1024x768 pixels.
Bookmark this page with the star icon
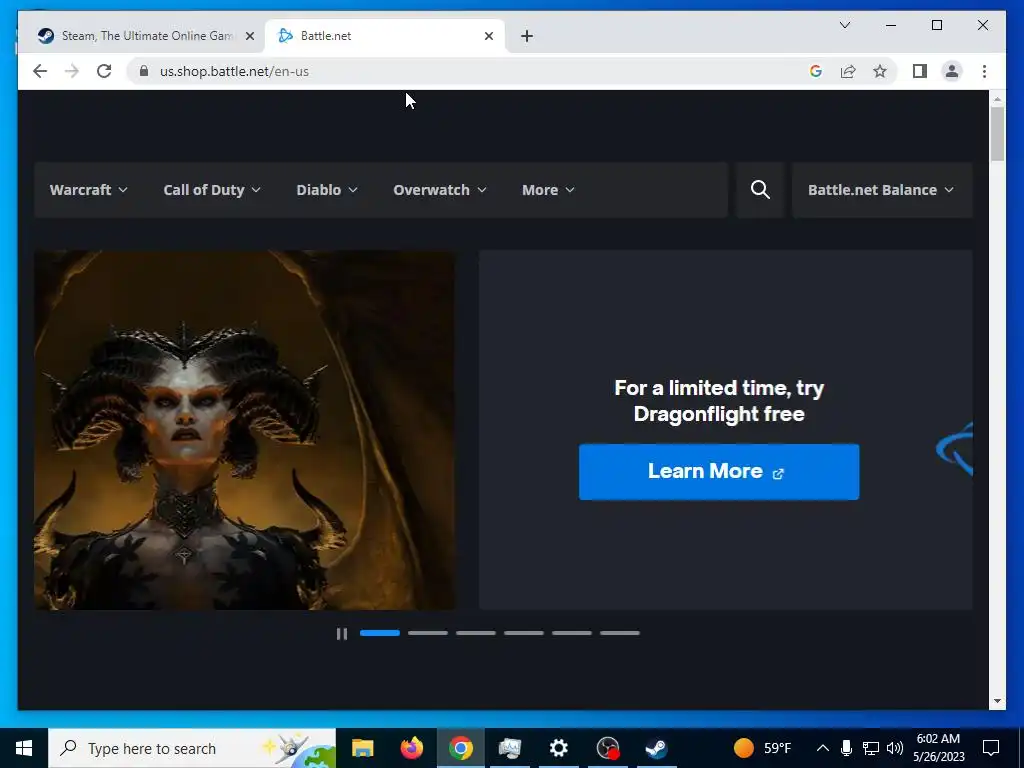click(x=880, y=71)
